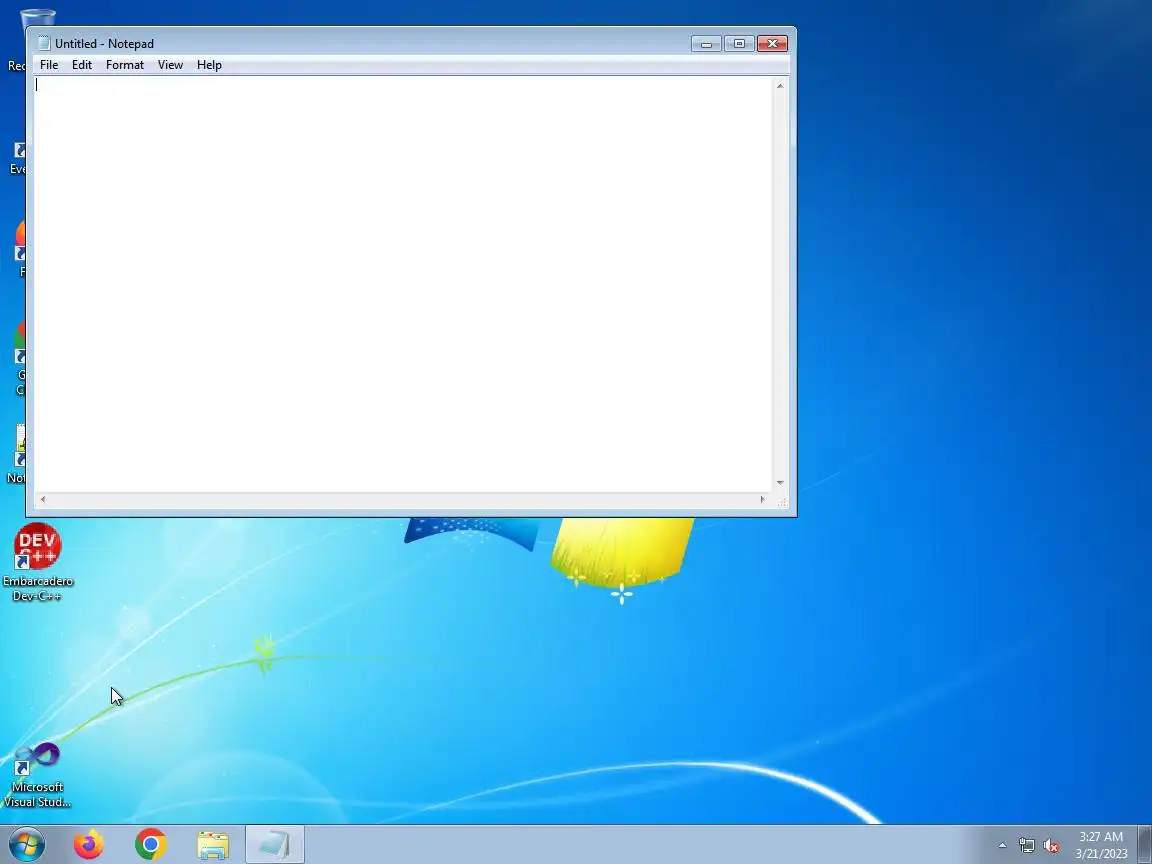Viewport: 1152px width, 864px height.
Task: Click the muted volume tray icon
Action: 1051,846
